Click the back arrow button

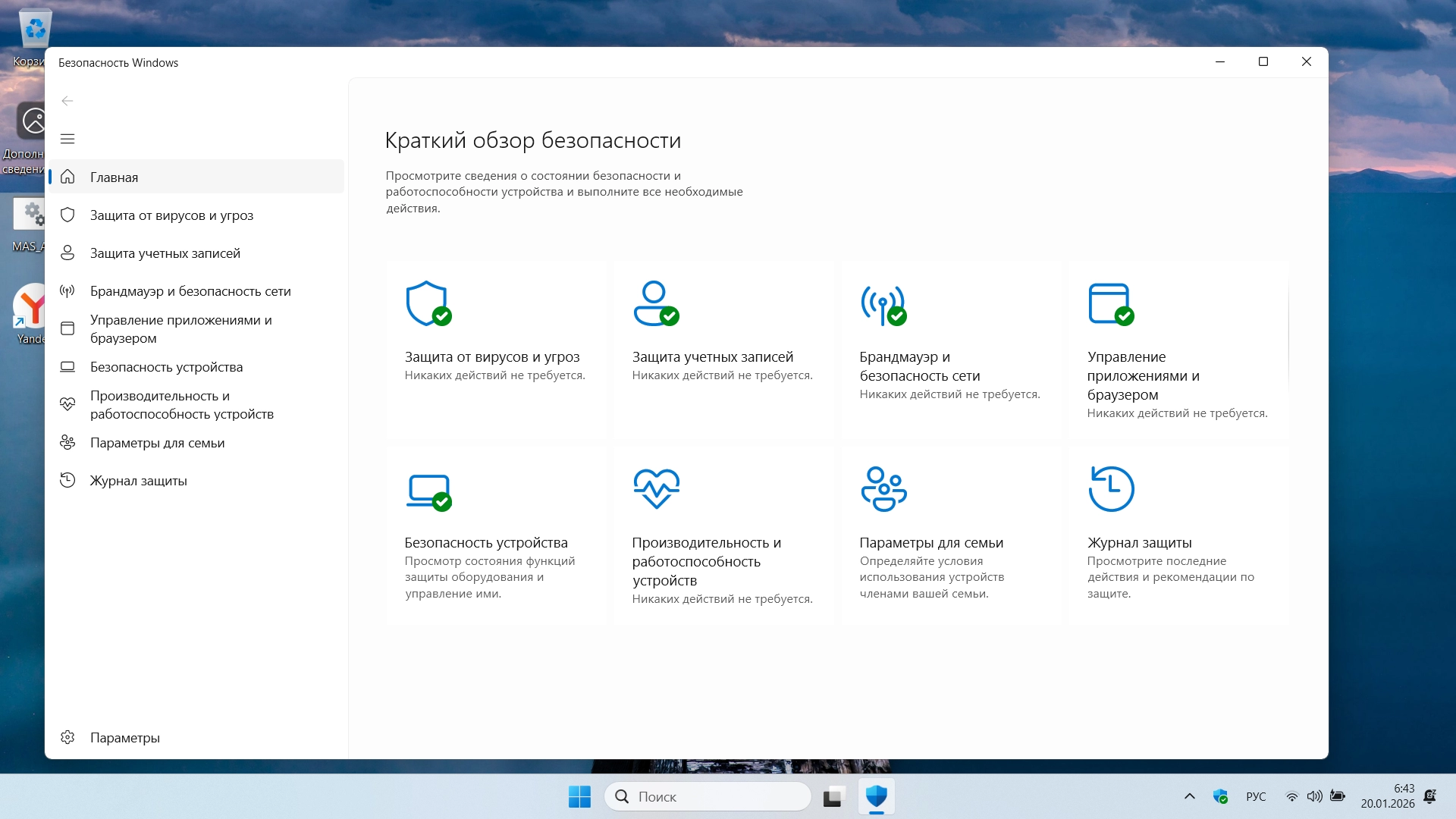click(x=67, y=101)
